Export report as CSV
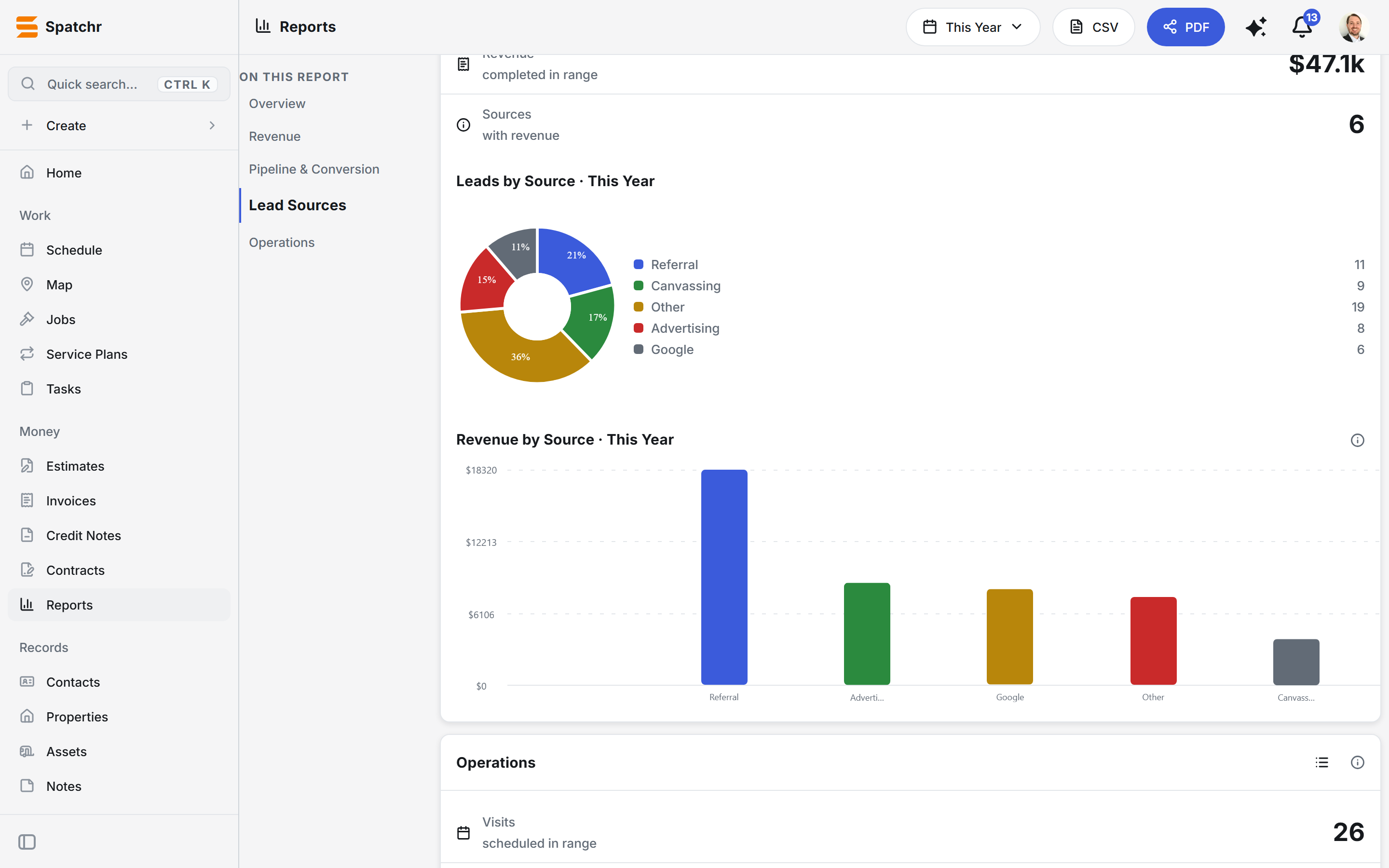The width and height of the screenshot is (1389, 868). (x=1093, y=27)
